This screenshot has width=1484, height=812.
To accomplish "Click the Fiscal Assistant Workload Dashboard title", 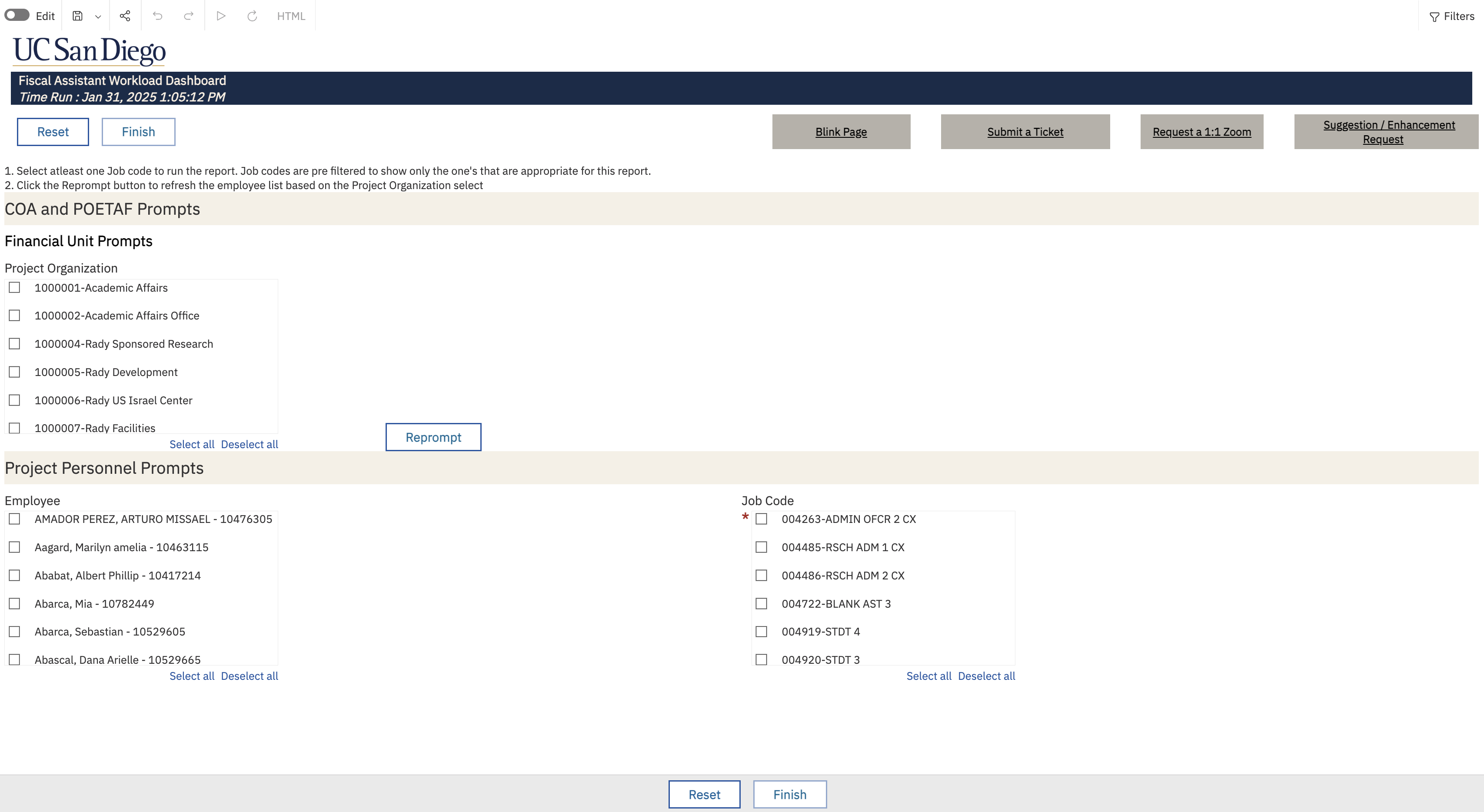I will click(x=122, y=81).
